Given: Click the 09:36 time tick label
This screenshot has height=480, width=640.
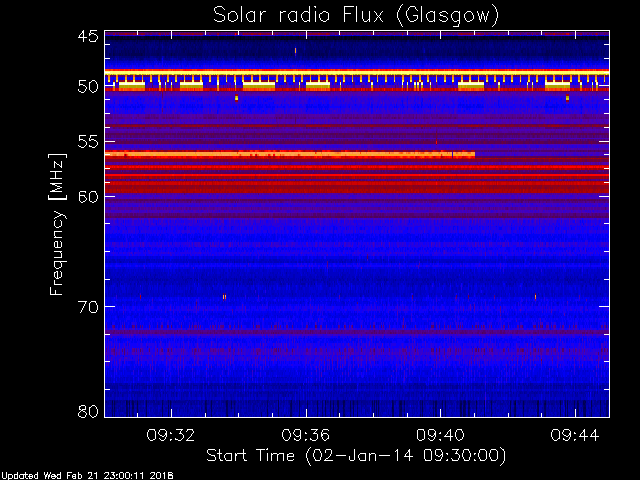Looking at the screenshot, I should coord(305,435).
